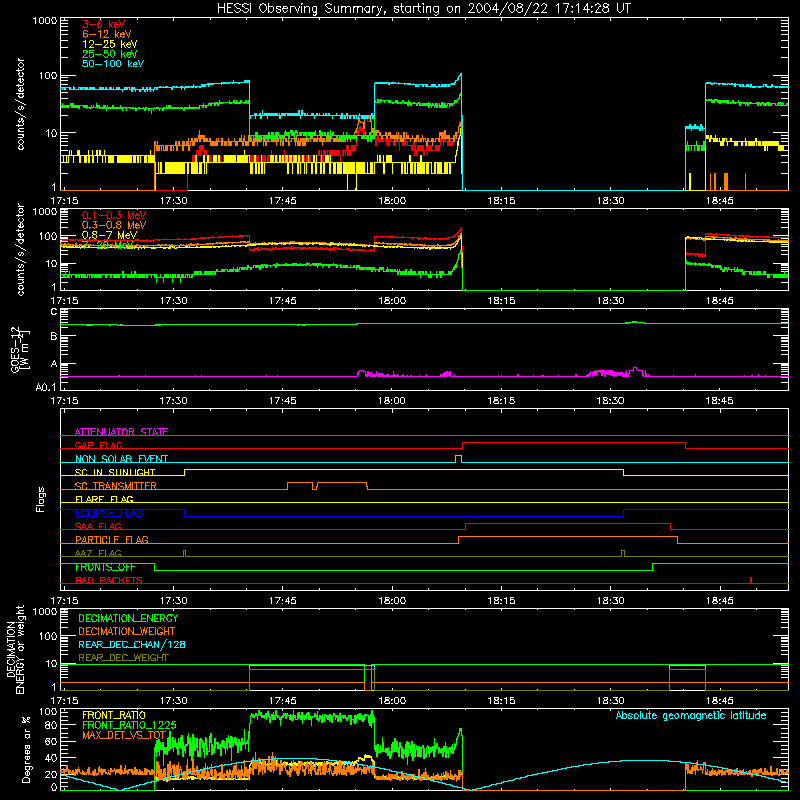Image resolution: width=800 pixels, height=800 pixels.
Task: Select the 6-12 keV legend label
Action: point(107,34)
